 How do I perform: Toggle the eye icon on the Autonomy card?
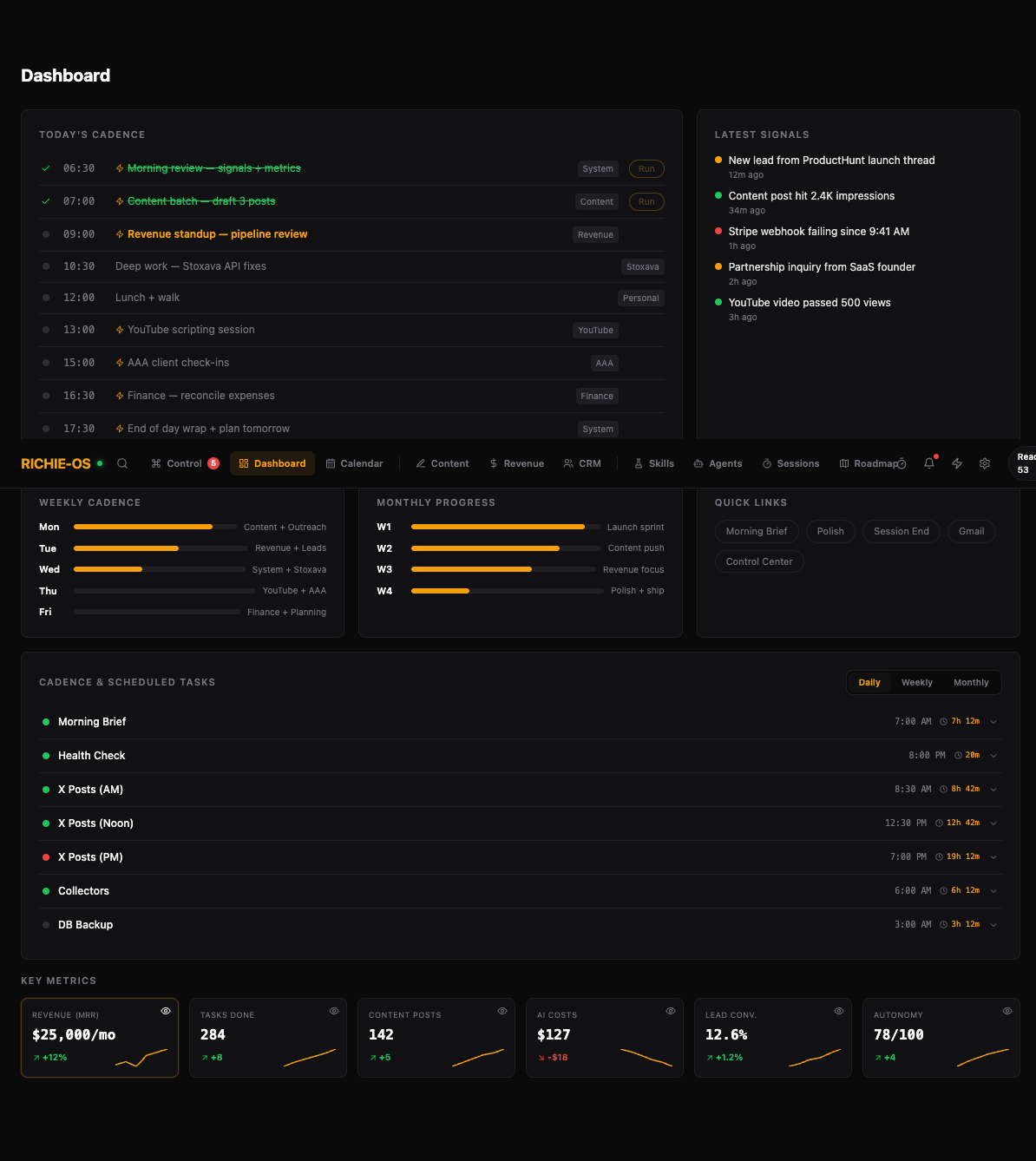[x=1006, y=1011]
